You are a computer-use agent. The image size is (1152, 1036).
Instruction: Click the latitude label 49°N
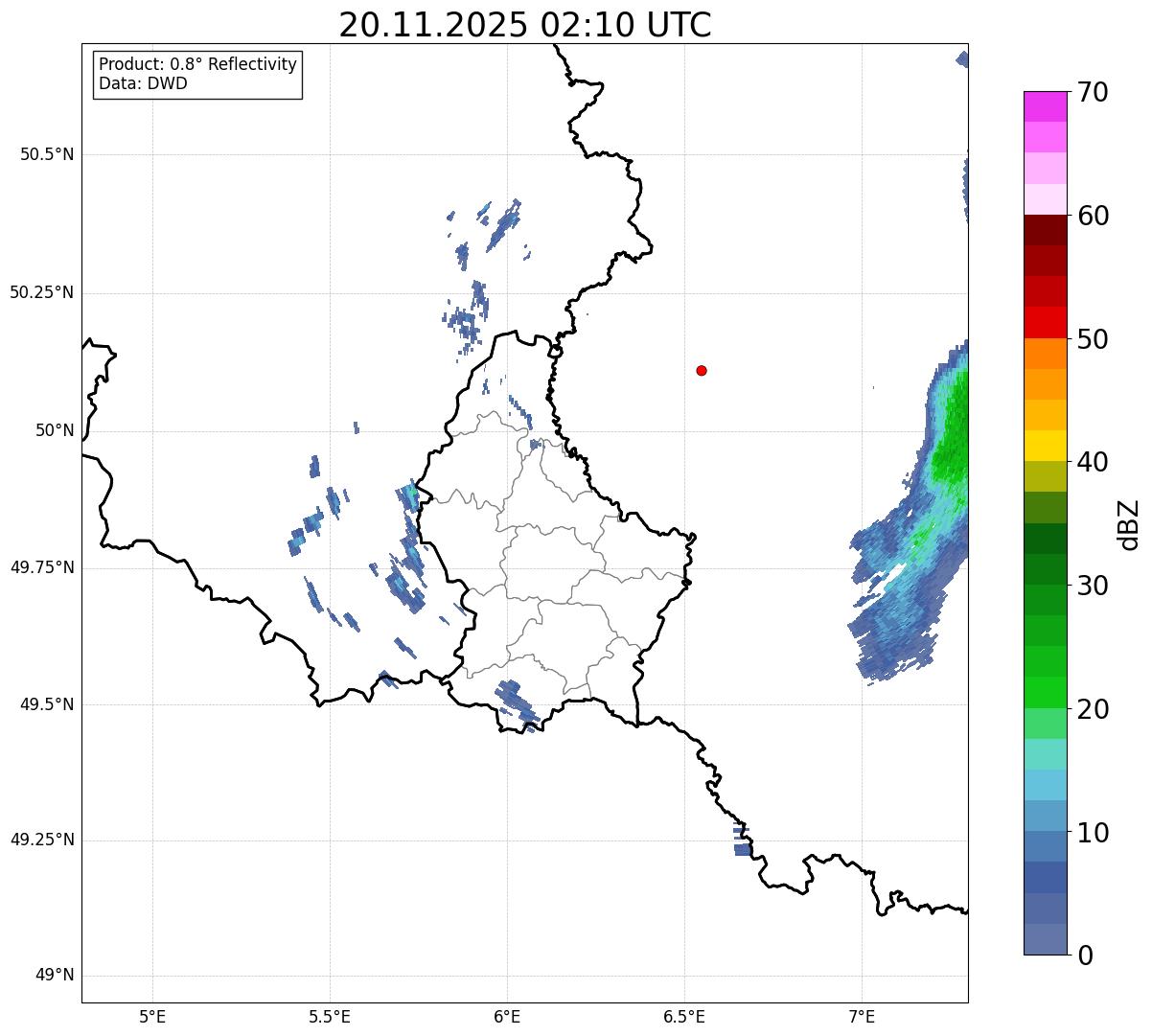click(x=55, y=976)
